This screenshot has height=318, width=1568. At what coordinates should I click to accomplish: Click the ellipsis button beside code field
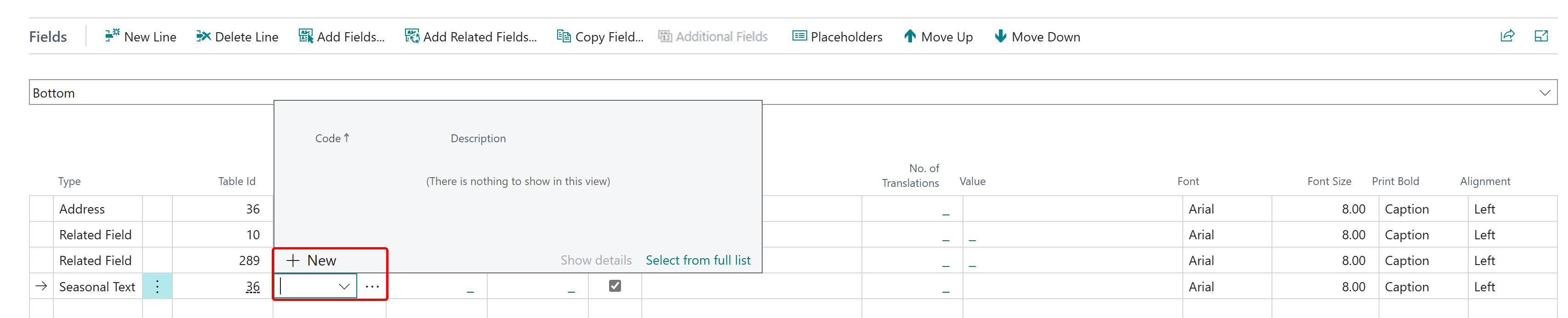tap(372, 286)
